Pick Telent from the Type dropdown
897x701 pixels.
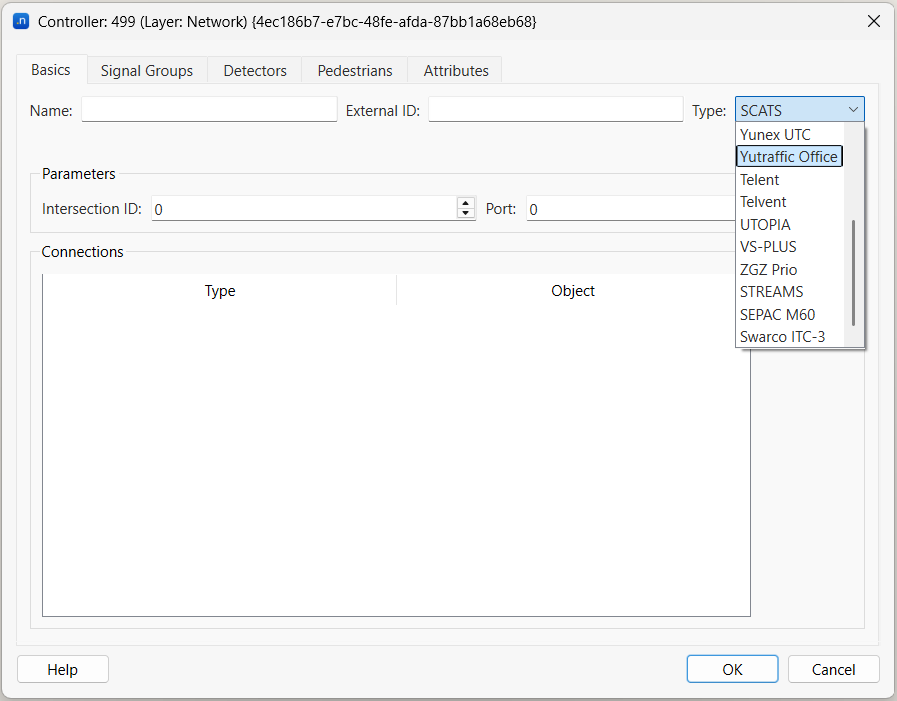(x=789, y=180)
